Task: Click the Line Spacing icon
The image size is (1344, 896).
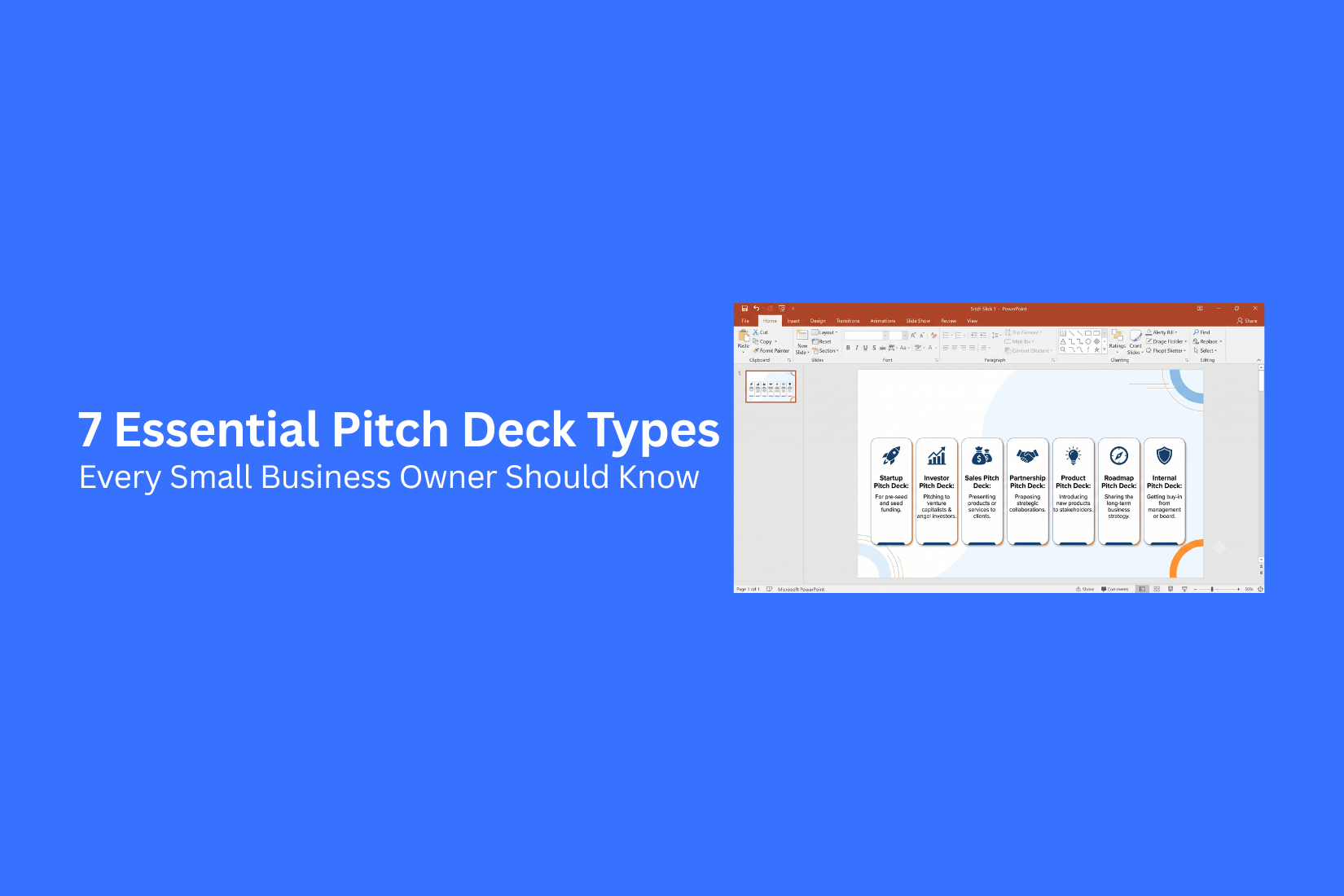Action: [995, 335]
